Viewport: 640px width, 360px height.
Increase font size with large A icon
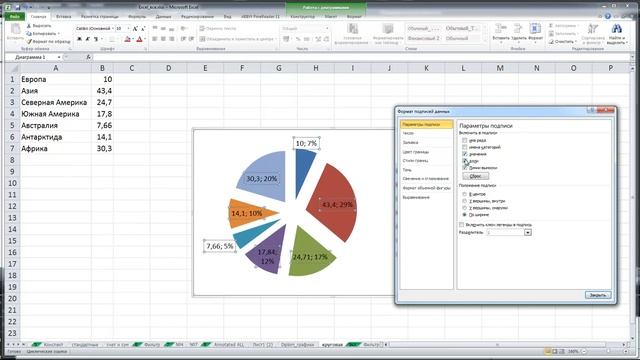[135, 29]
